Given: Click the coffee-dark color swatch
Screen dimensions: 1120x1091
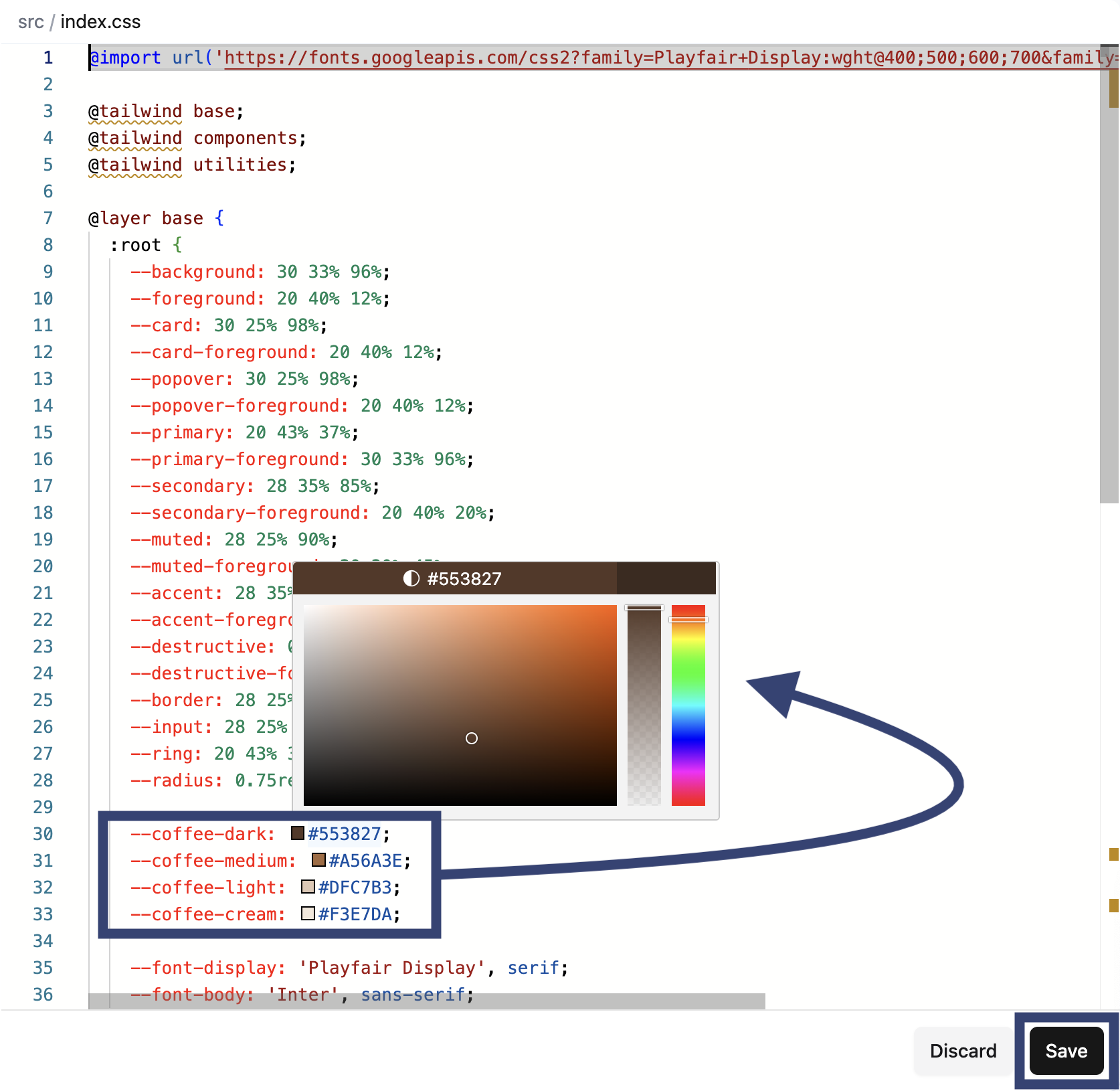Looking at the screenshot, I should pyautogui.click(x=298, y=833).
